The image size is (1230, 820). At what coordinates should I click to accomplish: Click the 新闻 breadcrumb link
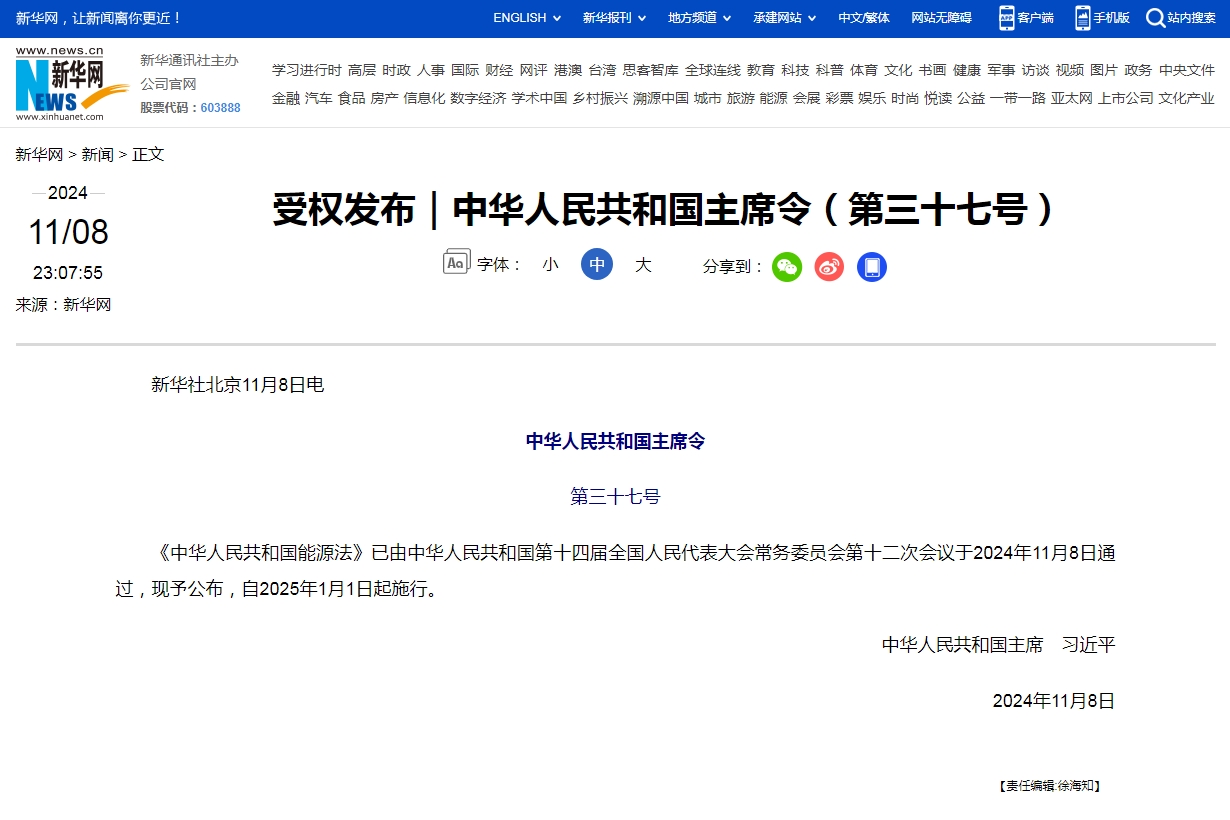click(97, 154)
